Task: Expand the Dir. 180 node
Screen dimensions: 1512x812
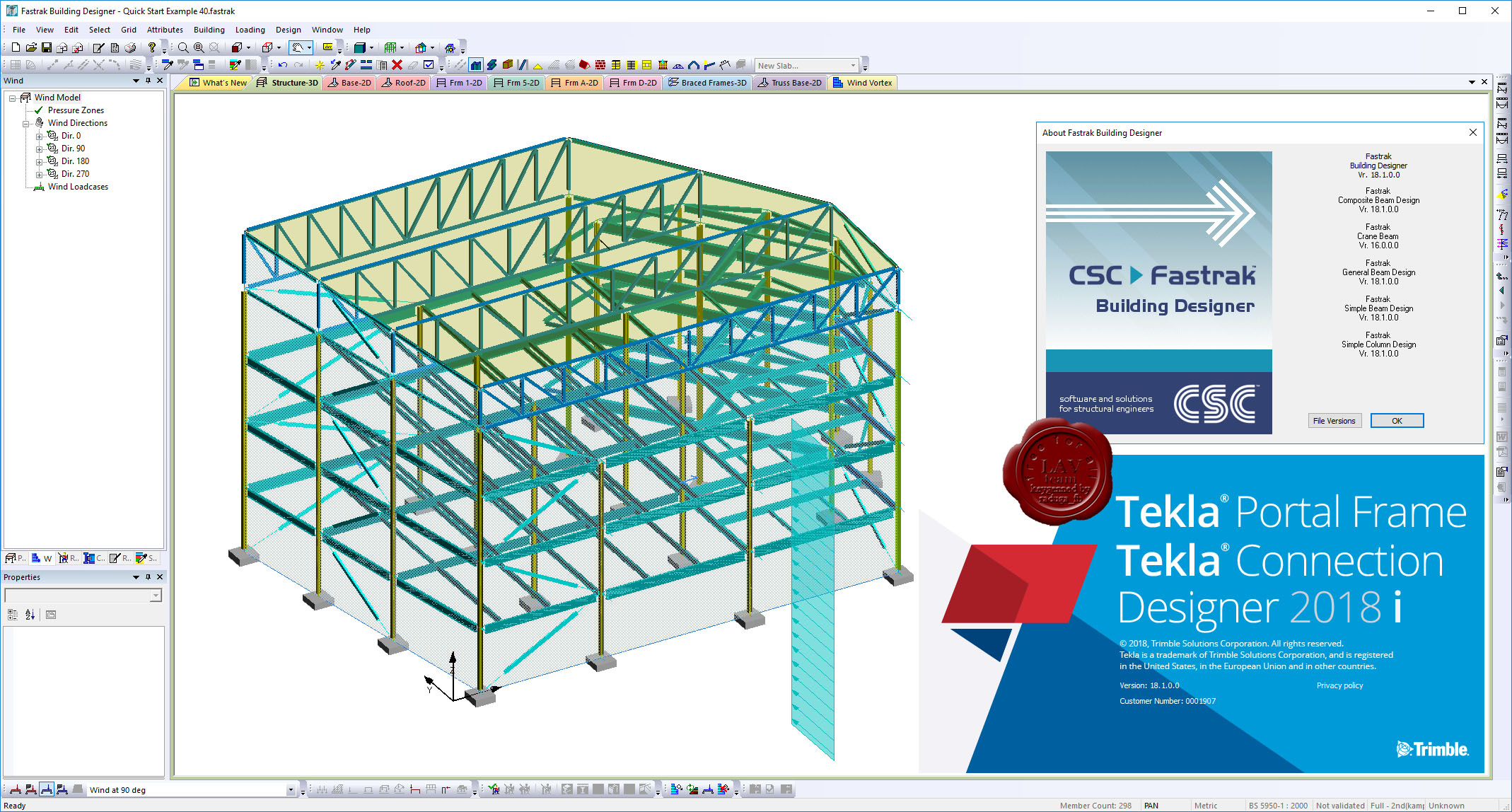Action: (40, 162)
